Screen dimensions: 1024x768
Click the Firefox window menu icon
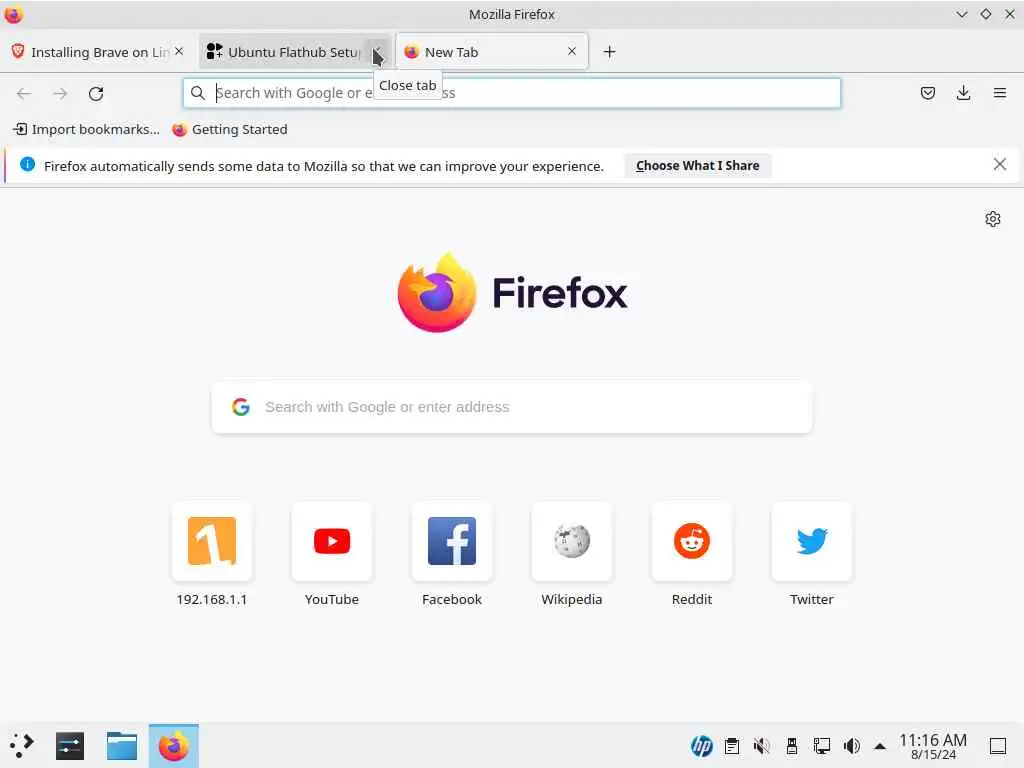pyautogui.click(x=13, y=14)
